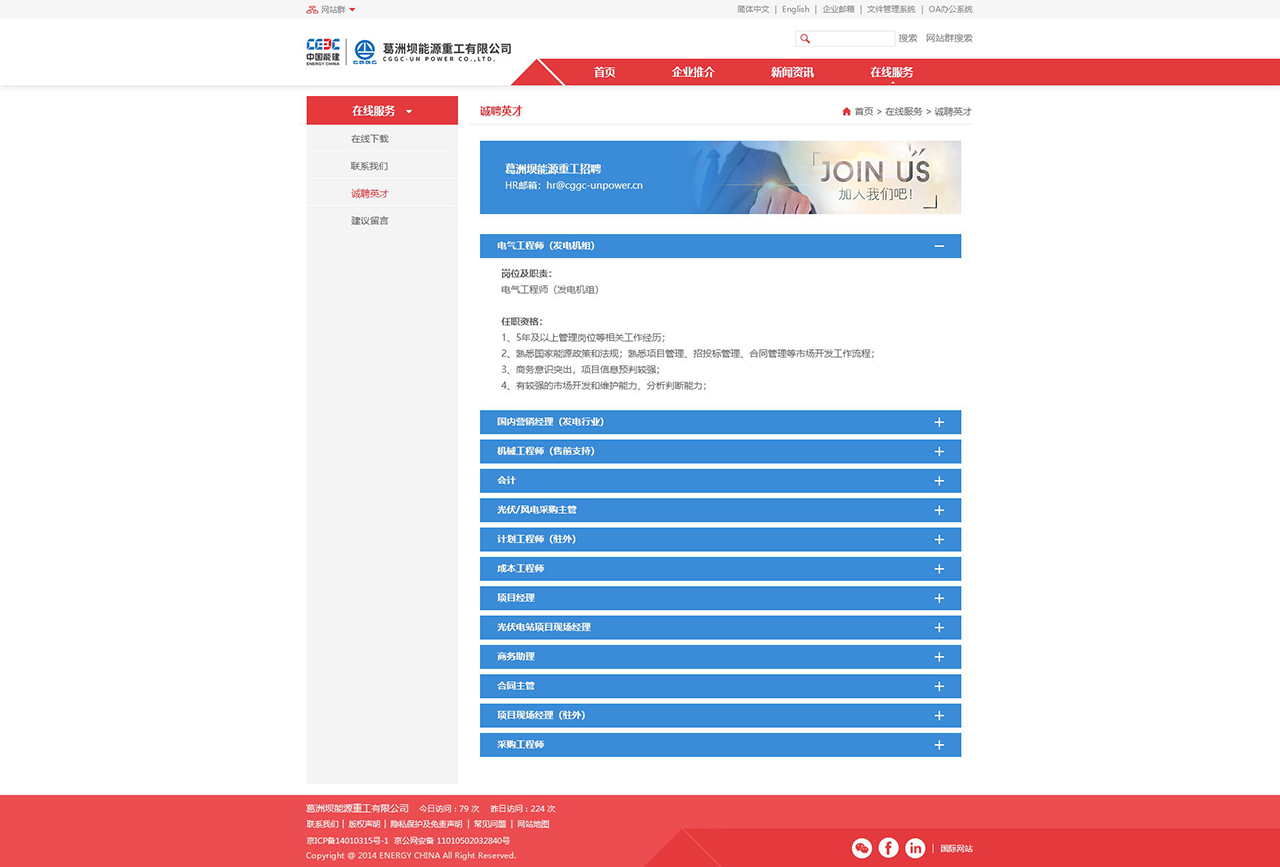
Task: Click the JOIN US recruitment banner
Action: click(720, 177)
